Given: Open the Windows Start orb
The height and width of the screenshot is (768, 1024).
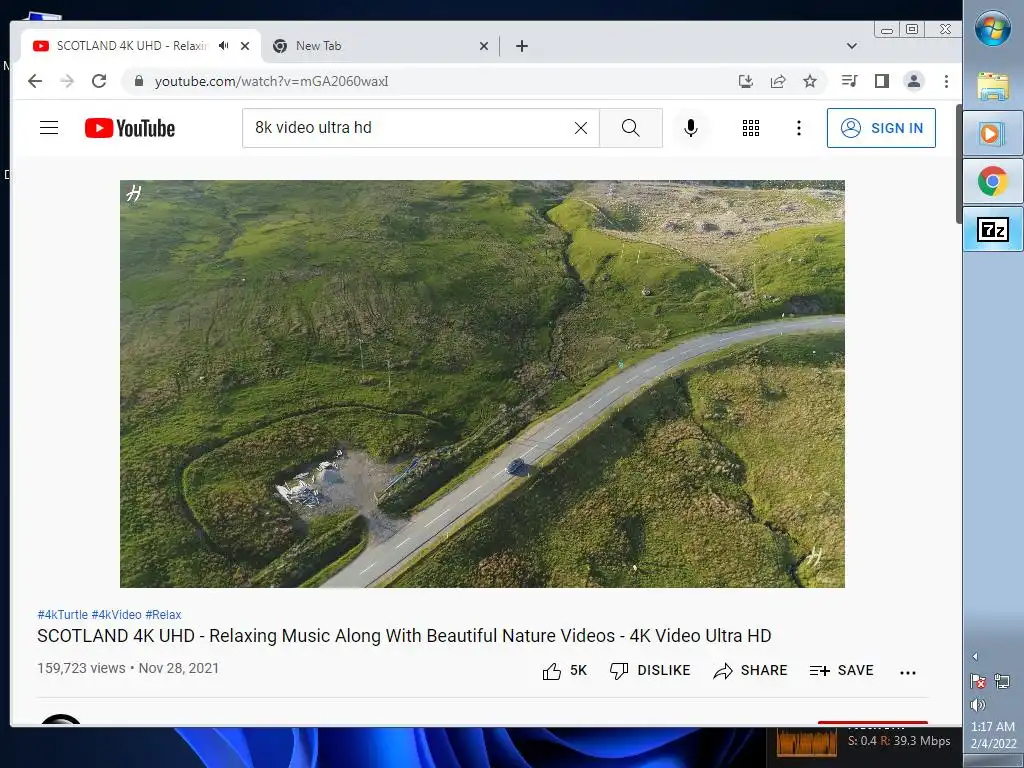Looking at the screenshot, I should point(993,29).
